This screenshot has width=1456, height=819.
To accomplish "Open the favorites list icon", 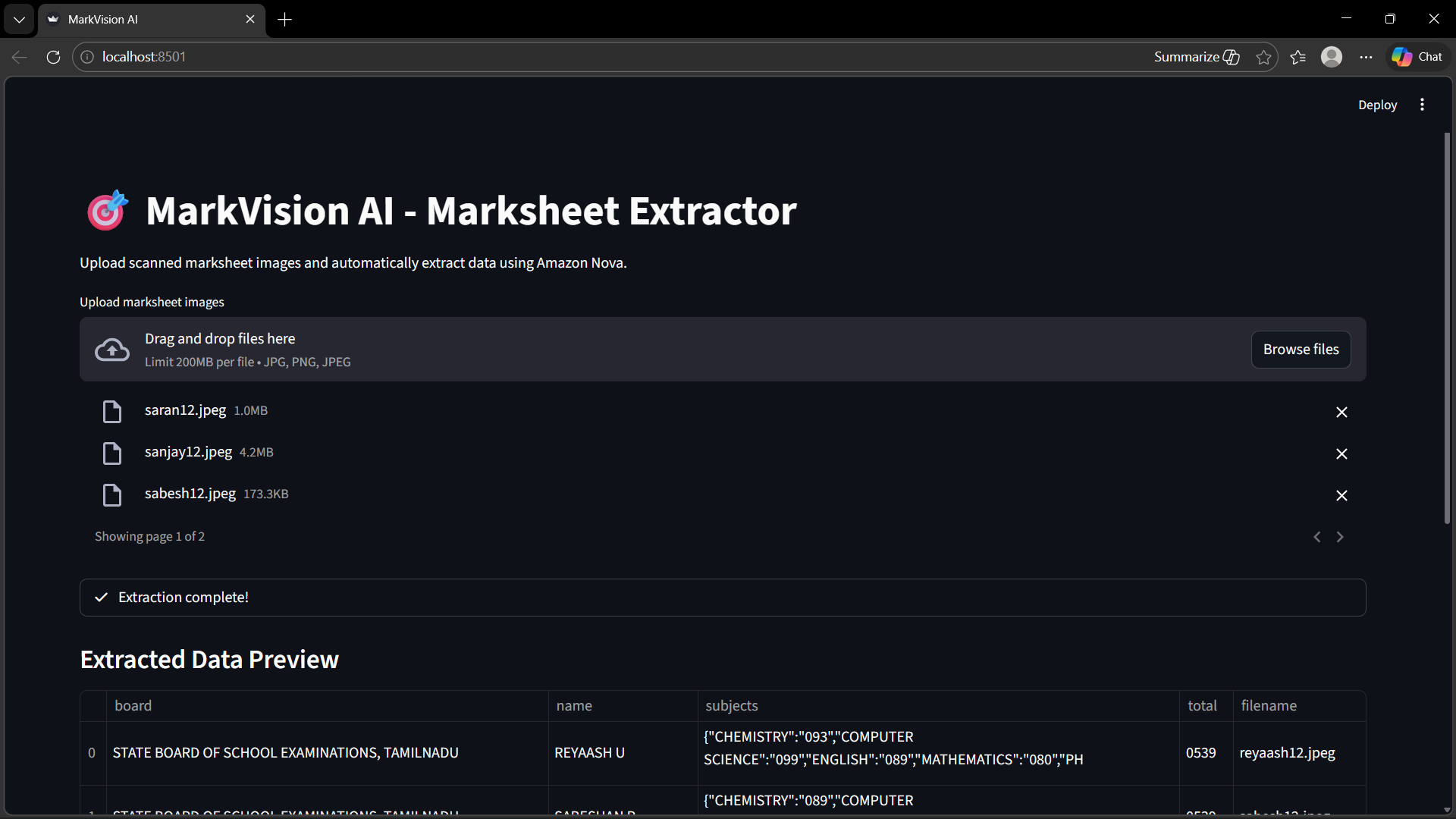I will tap(1298, 57).
